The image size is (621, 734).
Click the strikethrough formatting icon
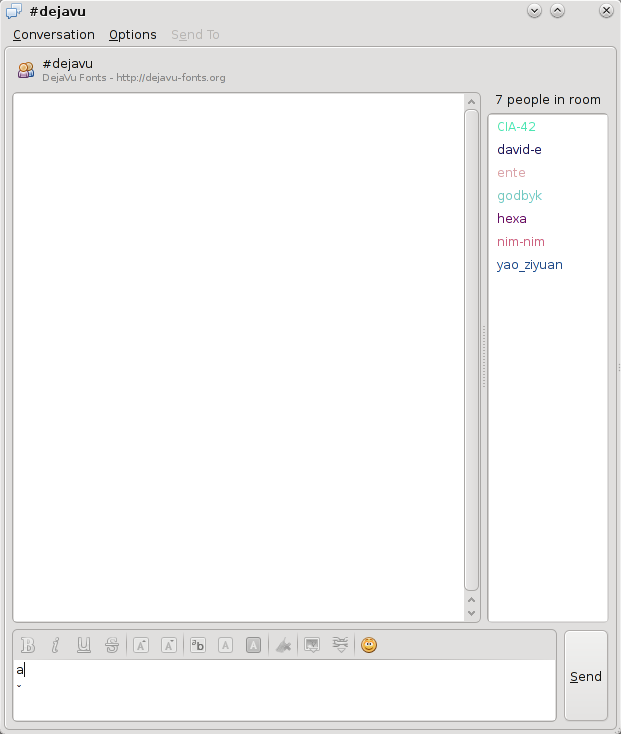click(x=112, y=645)
